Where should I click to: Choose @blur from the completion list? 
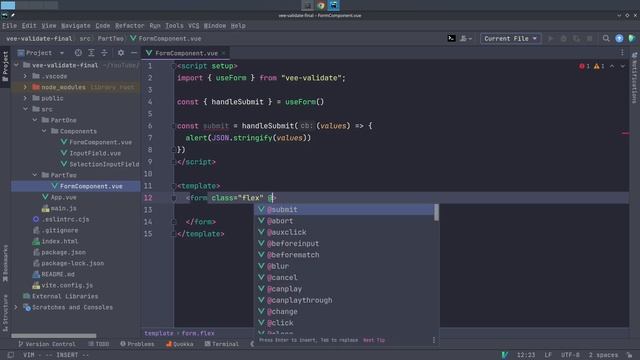tap(344, 266)
